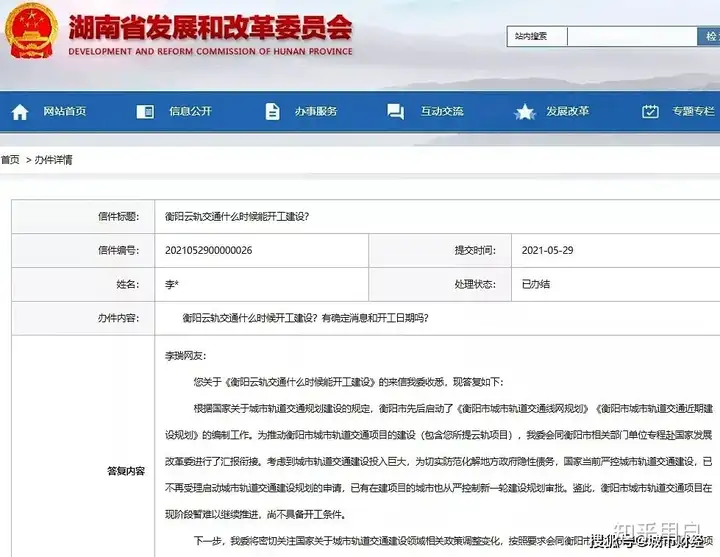Click the home icon in navigation bar

click(x=20, y=112)
